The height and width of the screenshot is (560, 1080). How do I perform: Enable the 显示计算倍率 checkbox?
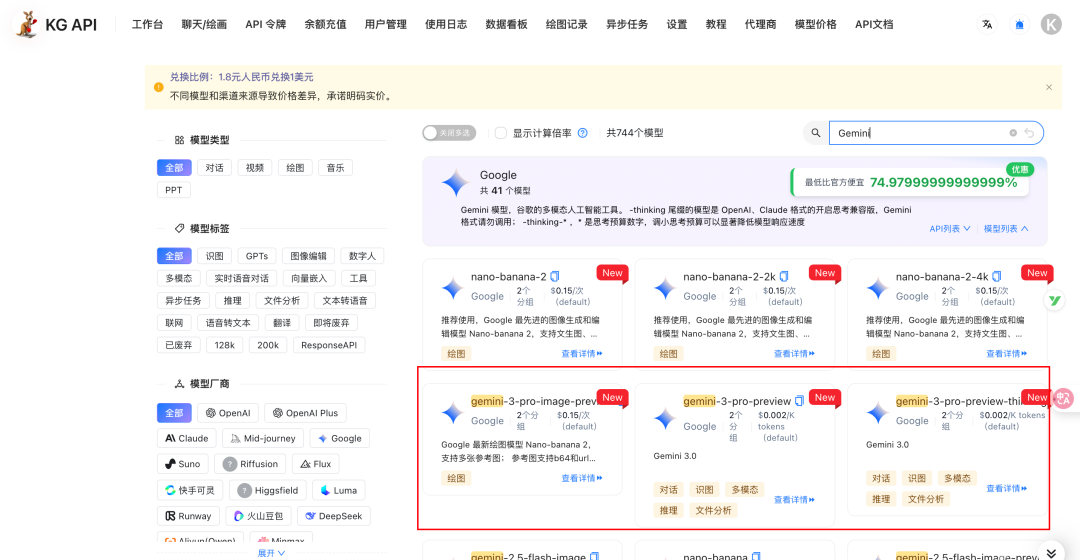point(501,133)
